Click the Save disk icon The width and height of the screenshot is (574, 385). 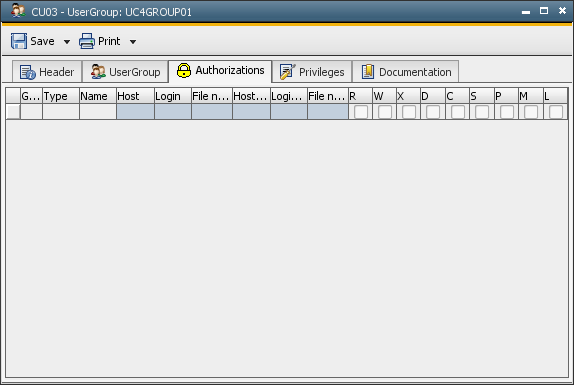[19, 41]
